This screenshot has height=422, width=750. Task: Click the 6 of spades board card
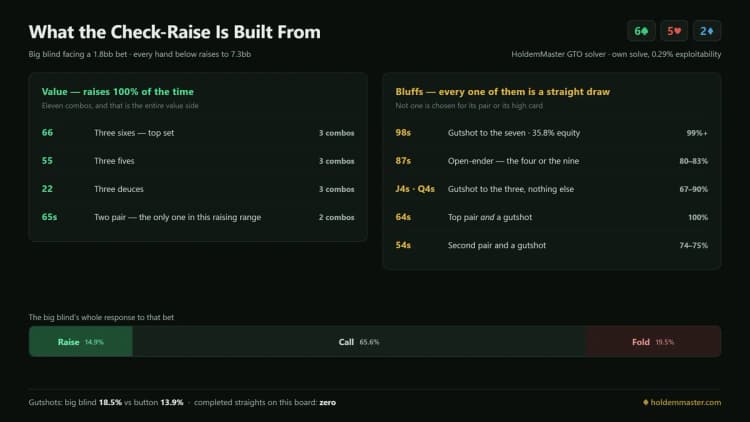click(x=641, y=31)
